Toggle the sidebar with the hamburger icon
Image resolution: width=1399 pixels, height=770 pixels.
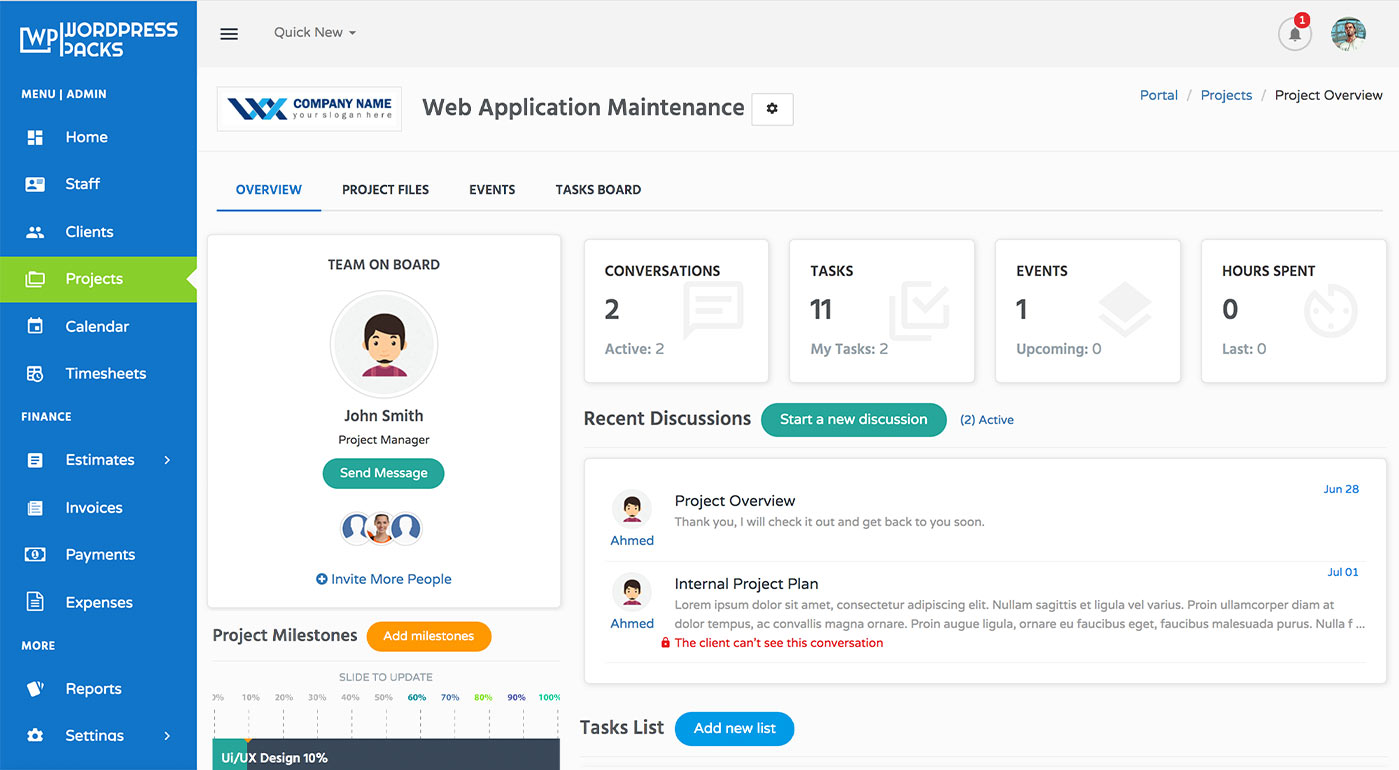point(229,33)
